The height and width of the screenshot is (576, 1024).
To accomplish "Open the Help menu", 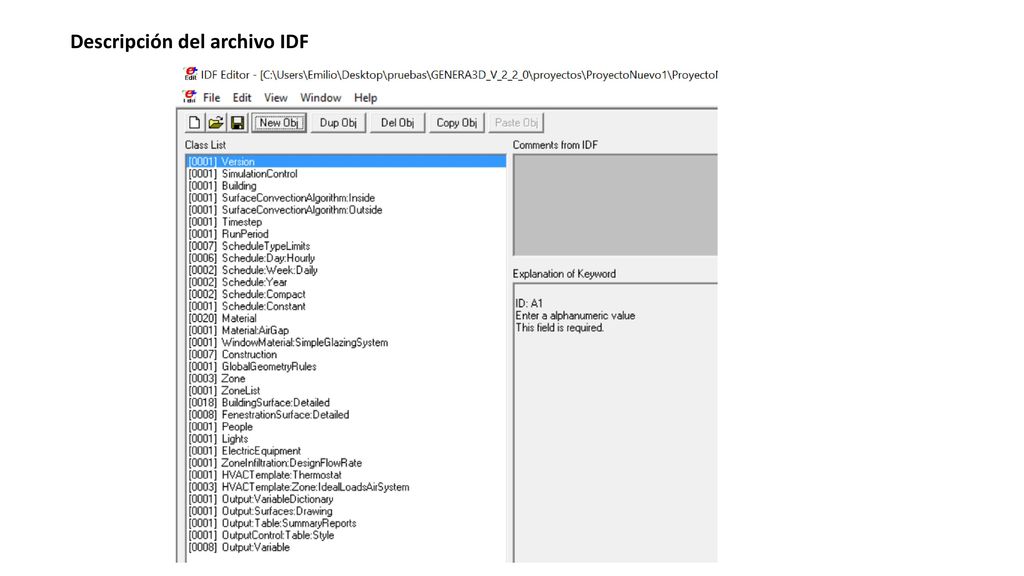I will (366, 97).
